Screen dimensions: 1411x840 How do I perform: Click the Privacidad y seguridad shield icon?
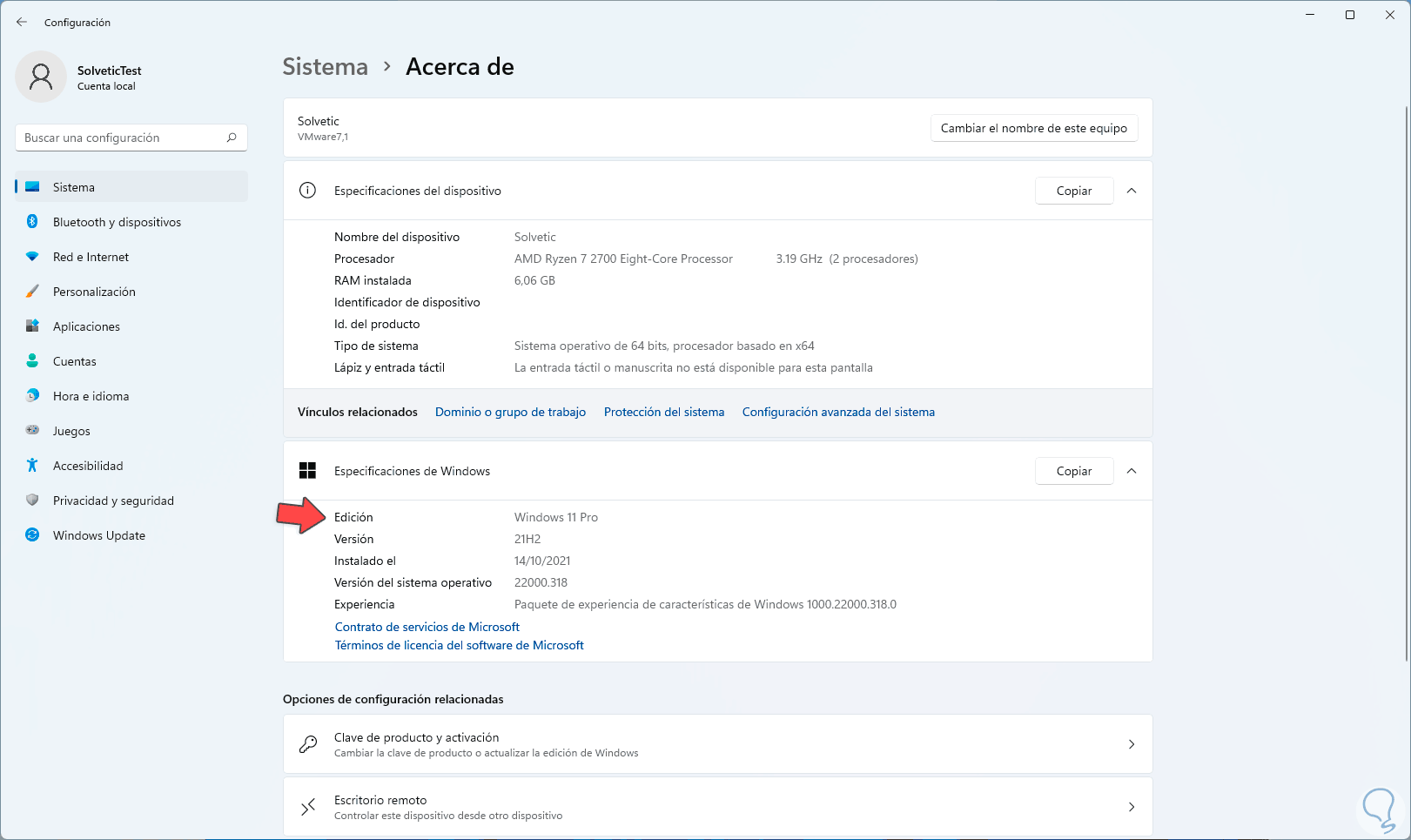click(x=32, y=501)
